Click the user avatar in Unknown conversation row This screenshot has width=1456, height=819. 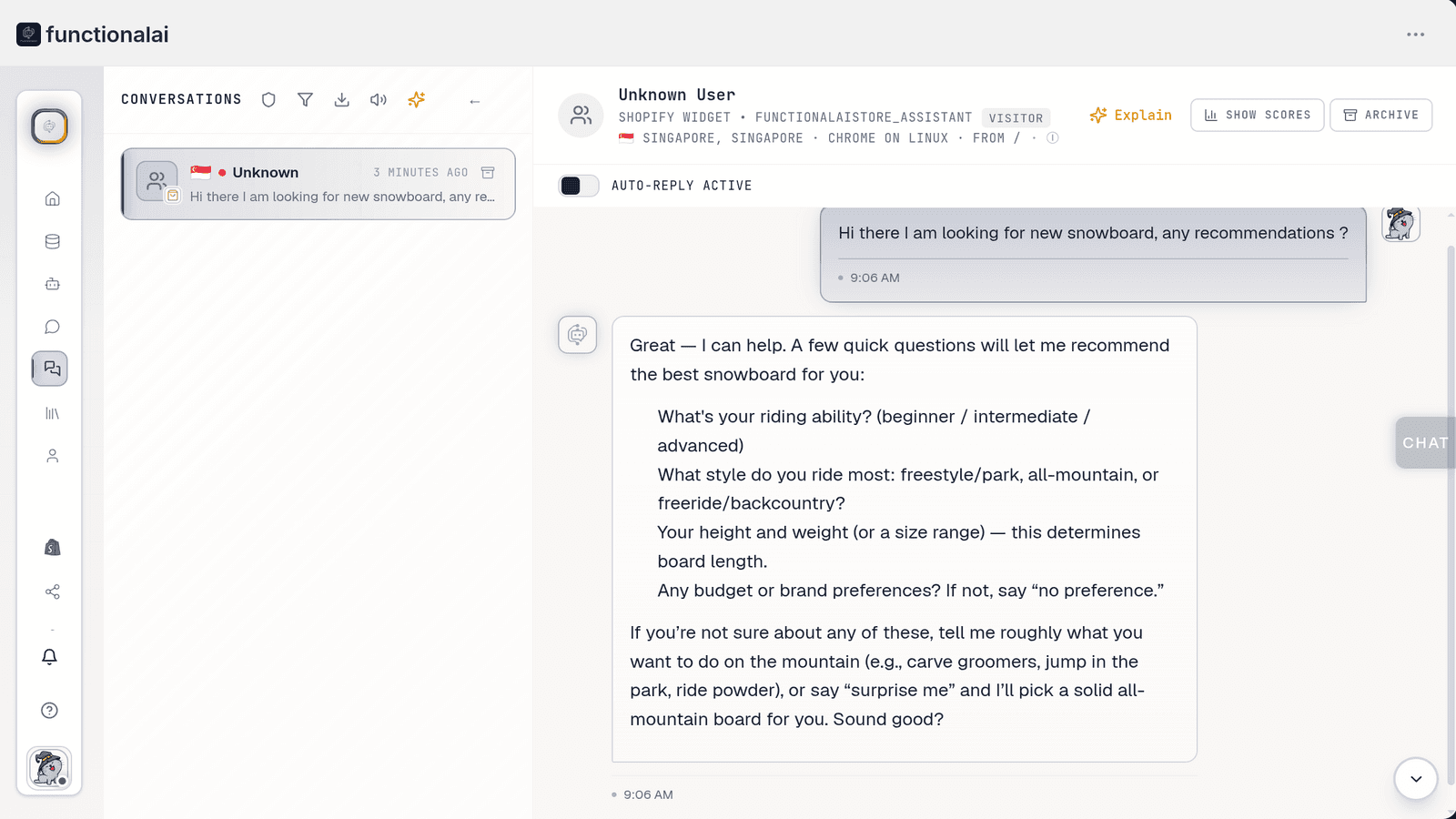coord(157,181)
